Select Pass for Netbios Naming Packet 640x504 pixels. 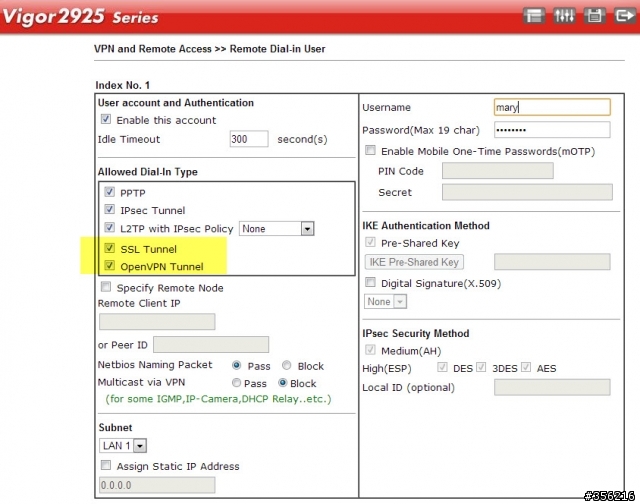(236, 365)
